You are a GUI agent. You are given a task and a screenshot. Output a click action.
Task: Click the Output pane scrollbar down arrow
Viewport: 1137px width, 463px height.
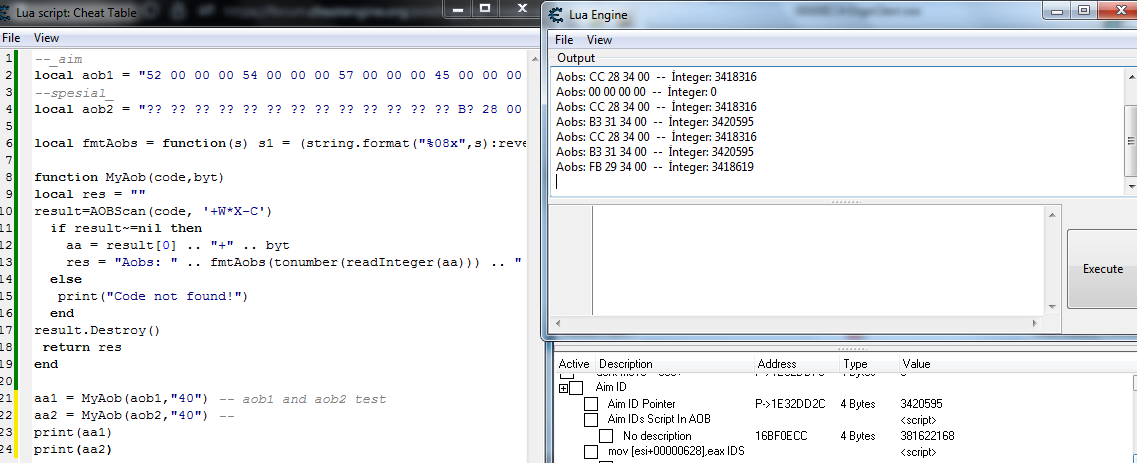1130,188
